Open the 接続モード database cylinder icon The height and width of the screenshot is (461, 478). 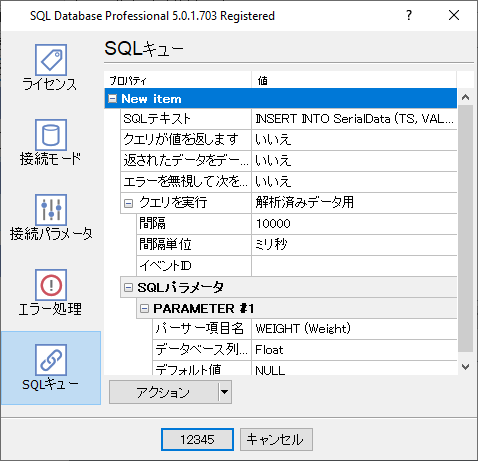click(x=51, y=135)
